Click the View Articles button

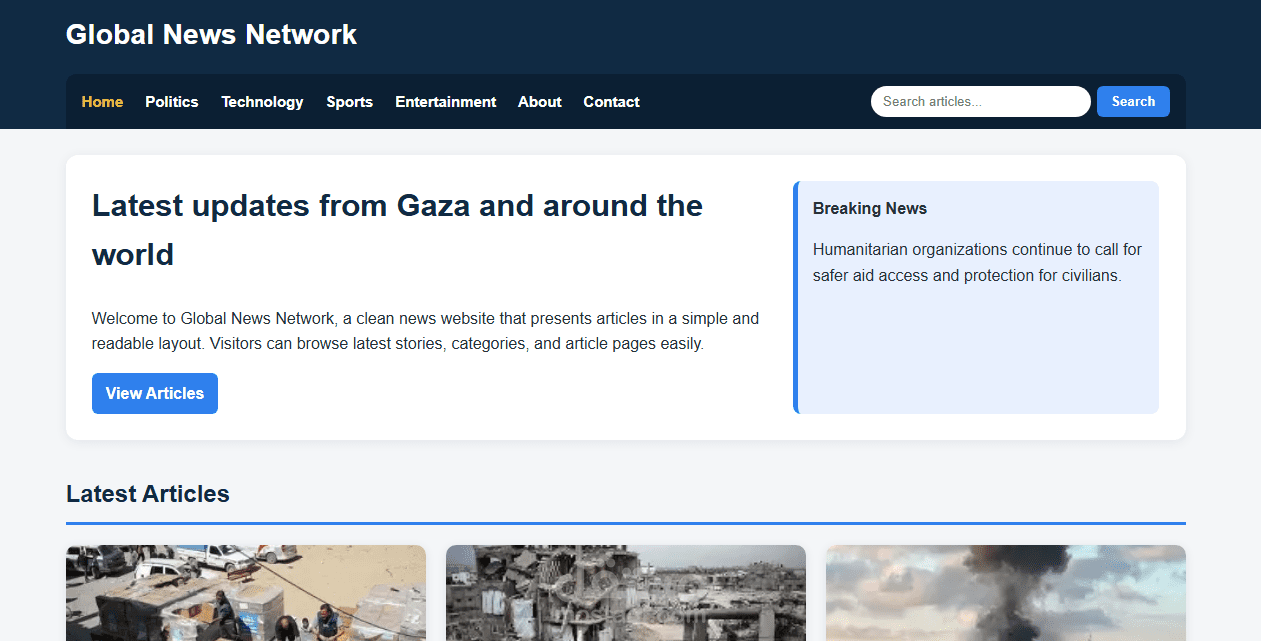[x=155, y=393]
